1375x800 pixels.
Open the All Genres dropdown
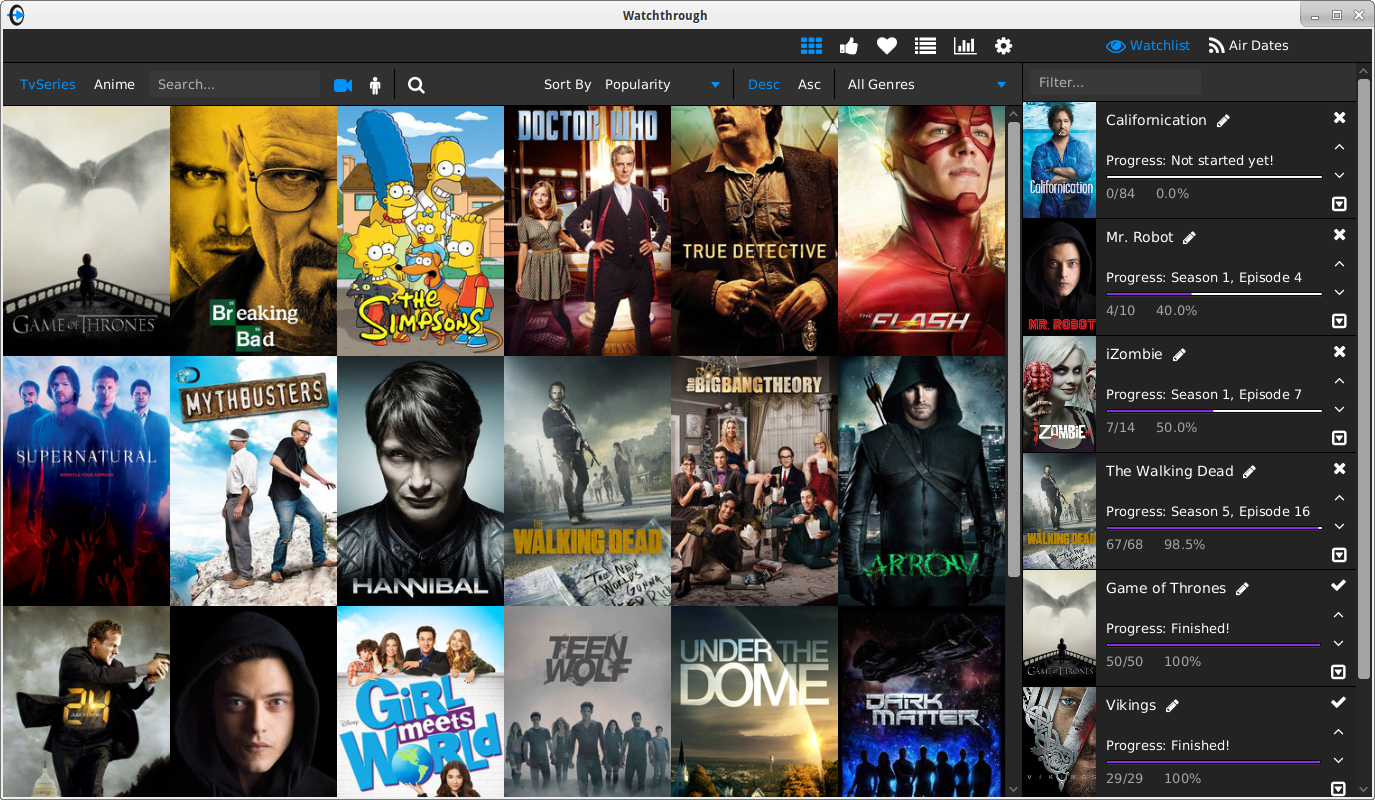[926, 85]
